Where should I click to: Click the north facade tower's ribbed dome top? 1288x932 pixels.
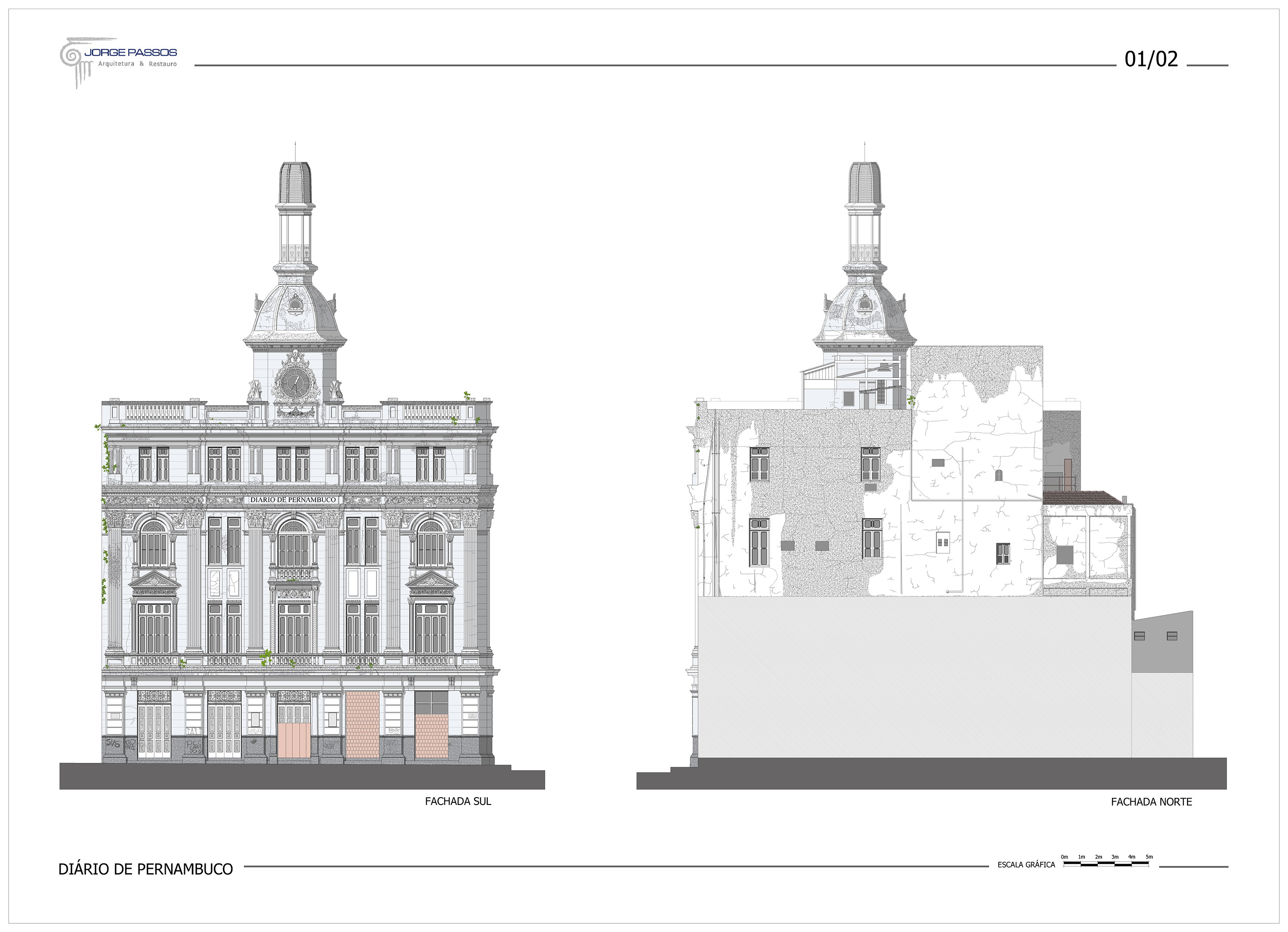[864, 182]
